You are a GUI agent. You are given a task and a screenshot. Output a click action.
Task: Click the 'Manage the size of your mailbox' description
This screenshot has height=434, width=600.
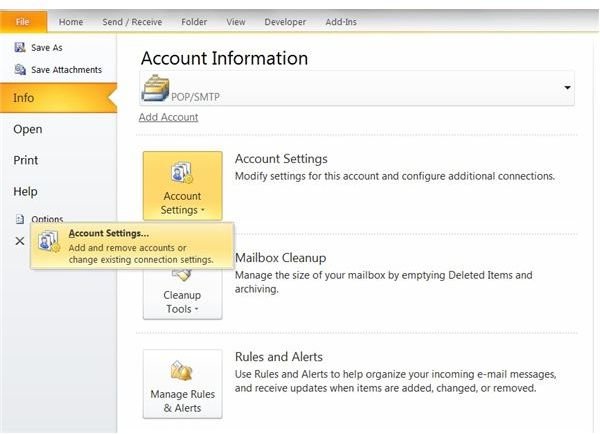[383, 282]
